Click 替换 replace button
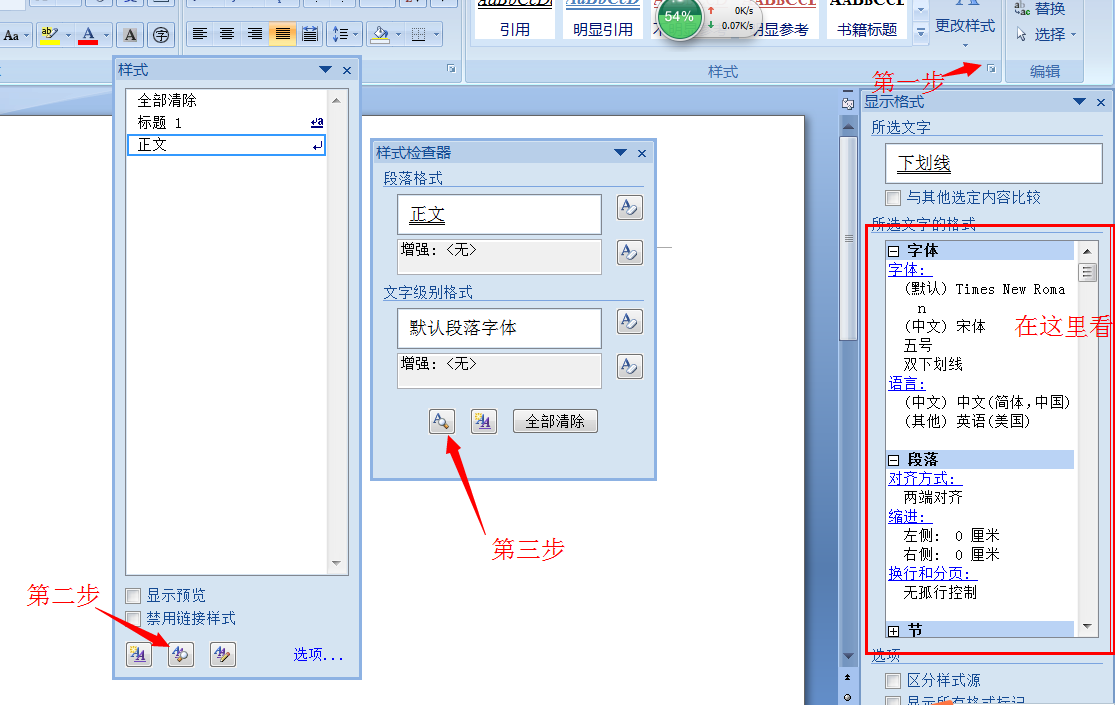The image size is (1115, 705). coord(1040,9)
